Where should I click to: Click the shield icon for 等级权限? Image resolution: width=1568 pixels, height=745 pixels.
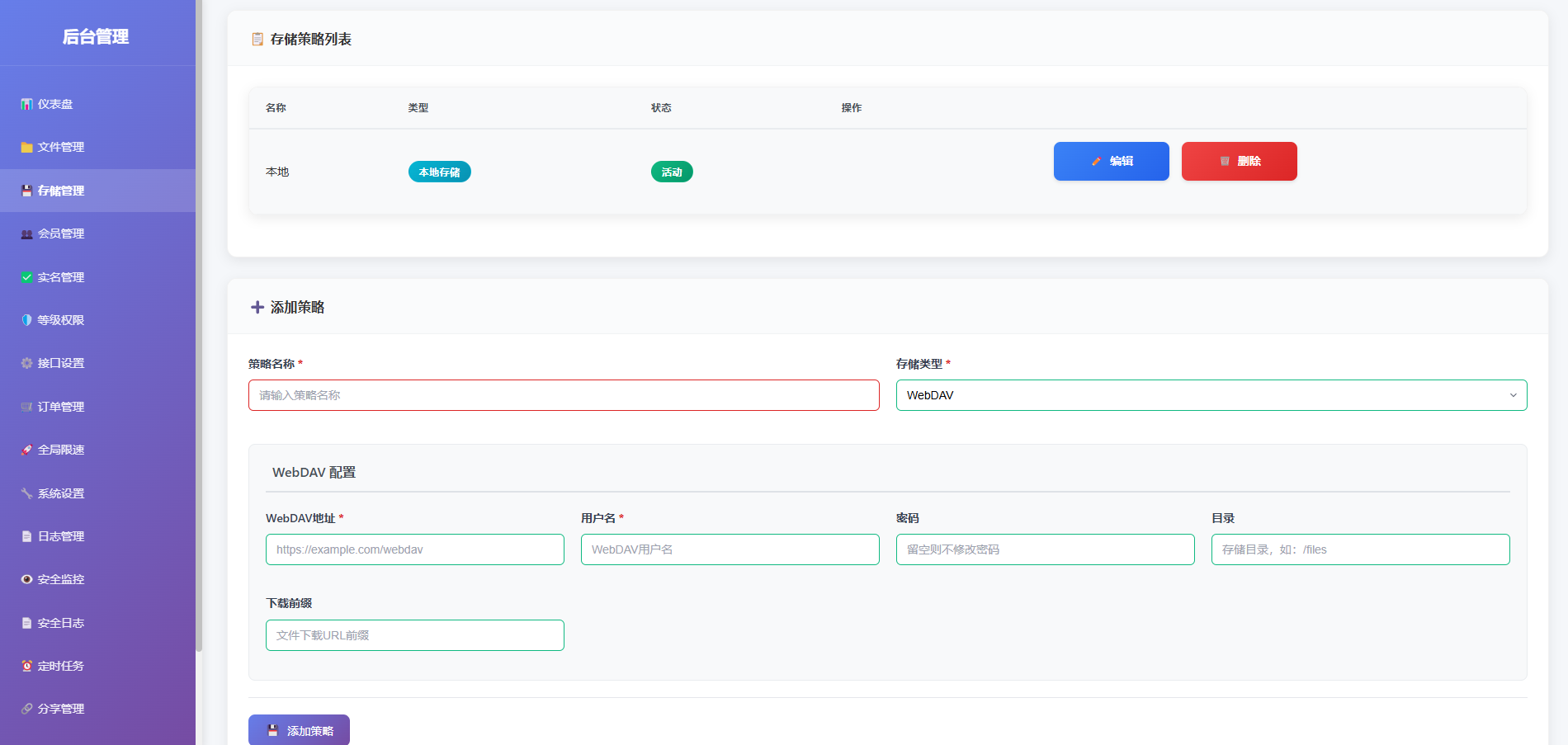26,320
